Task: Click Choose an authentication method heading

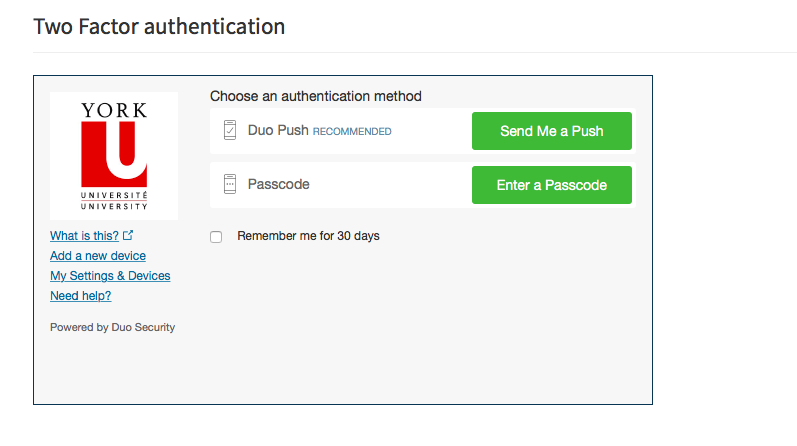Action: (316, 96)
